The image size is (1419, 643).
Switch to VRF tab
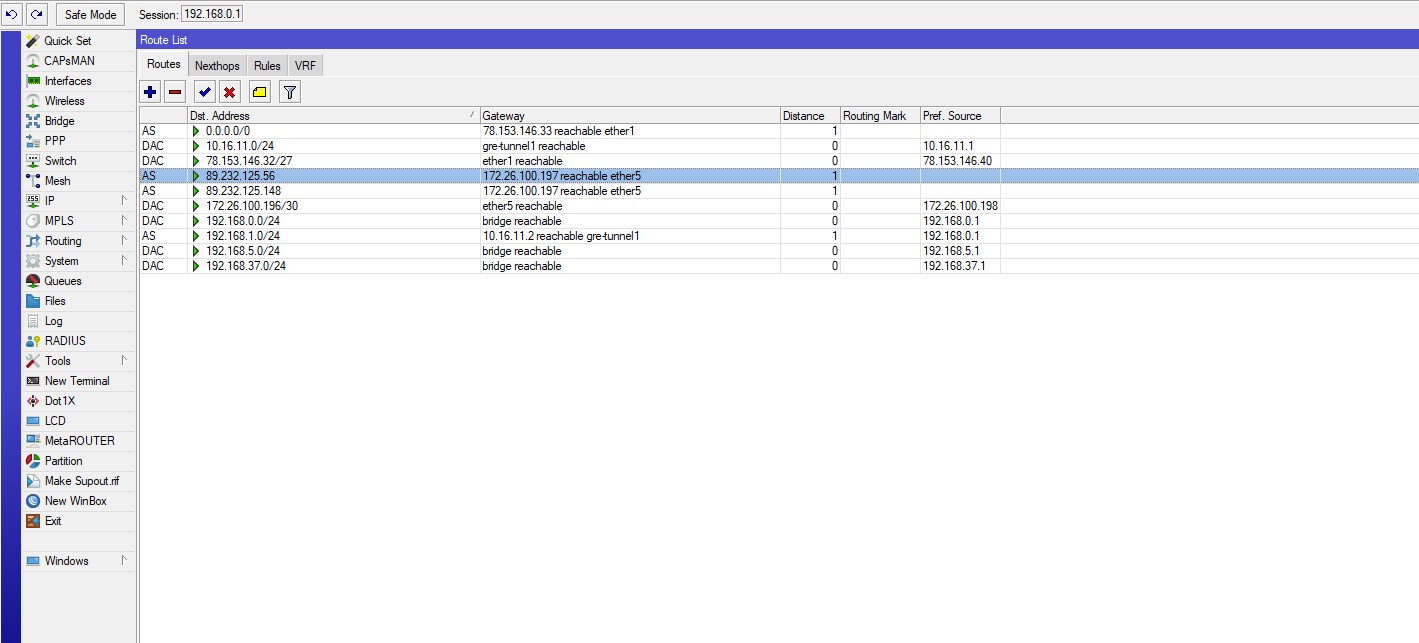(305, 66)
